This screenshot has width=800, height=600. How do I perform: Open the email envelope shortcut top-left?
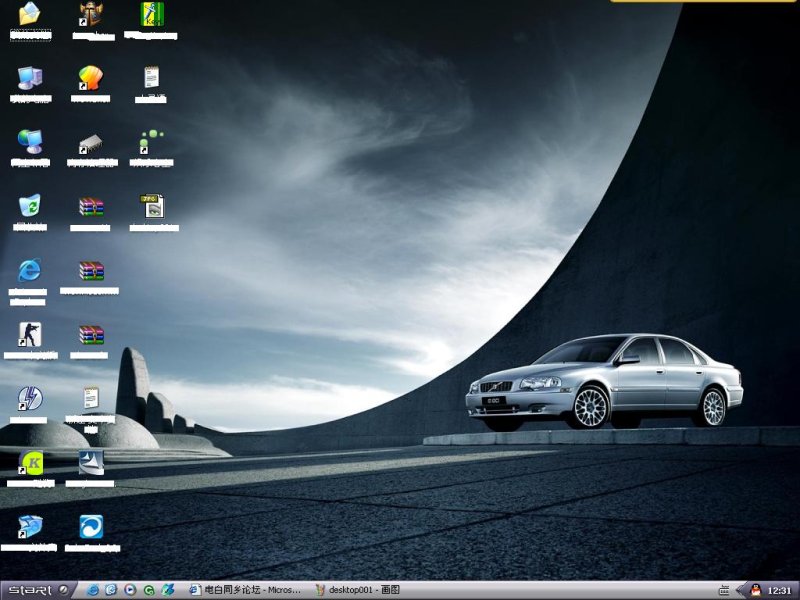28,16
